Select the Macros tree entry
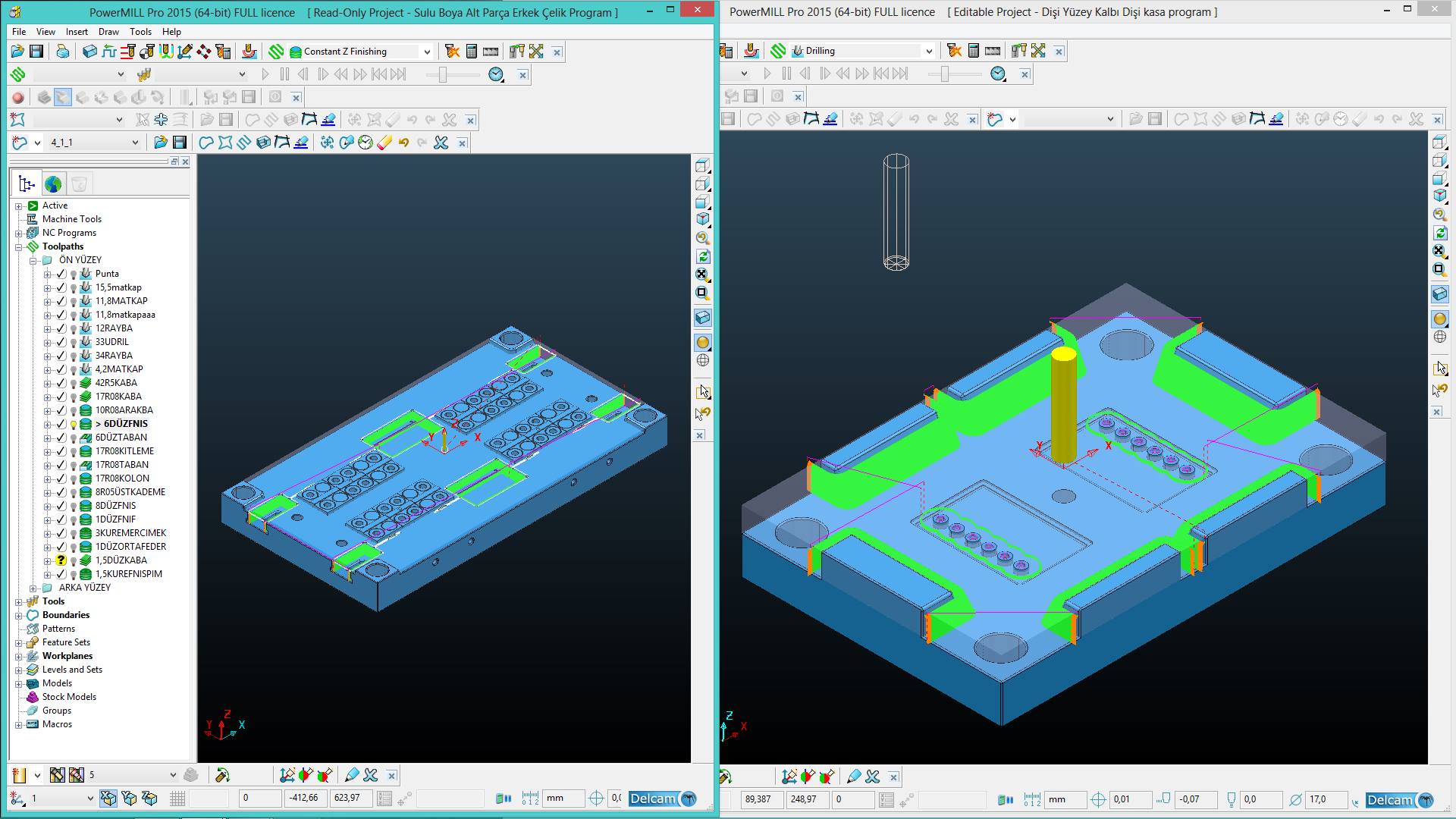This screenshot has height=819, width=1456. pyautogui.click(x=57, y=724)
